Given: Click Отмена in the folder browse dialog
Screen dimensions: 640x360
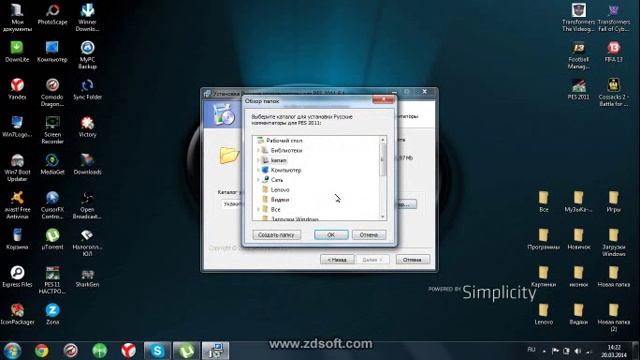Looking at the screenshot, I should 369,235.
